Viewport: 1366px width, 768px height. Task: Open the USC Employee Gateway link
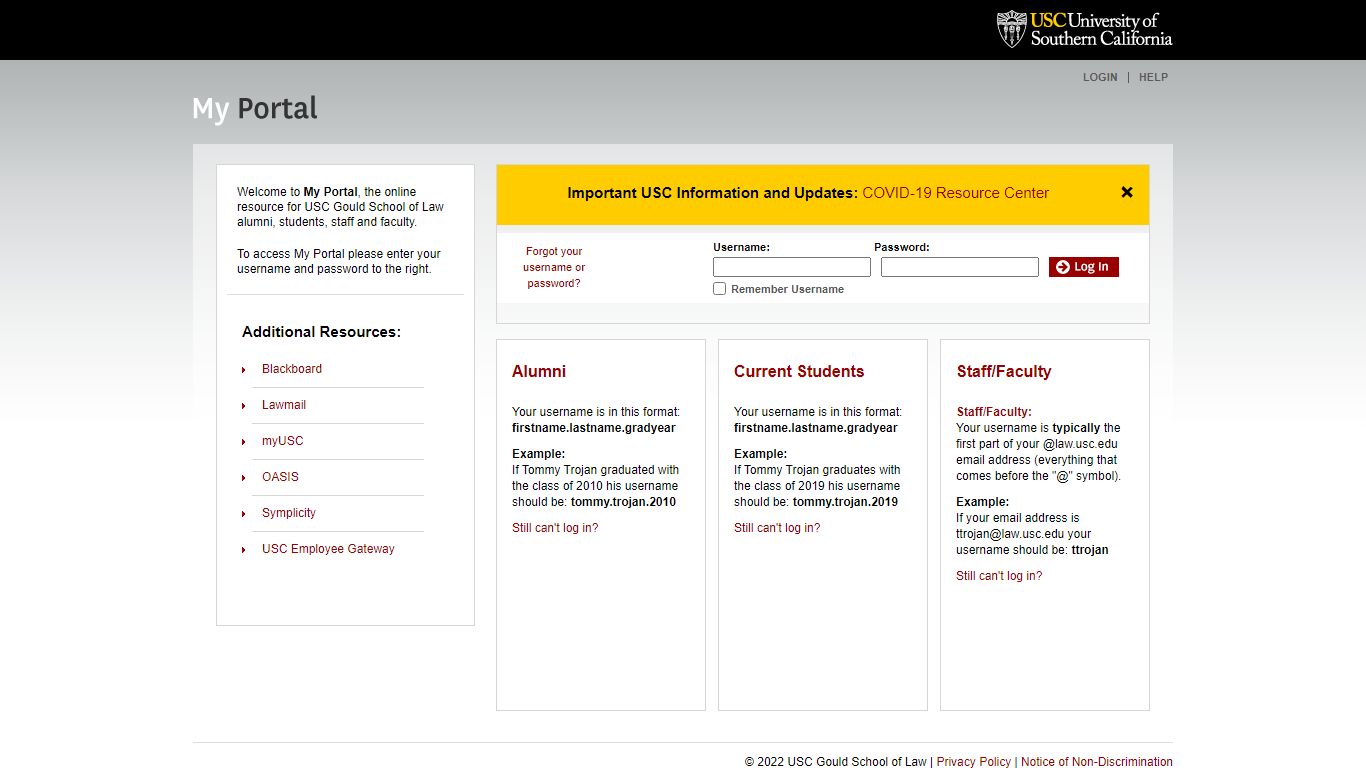pyautogui.click(x=328, y=549)
